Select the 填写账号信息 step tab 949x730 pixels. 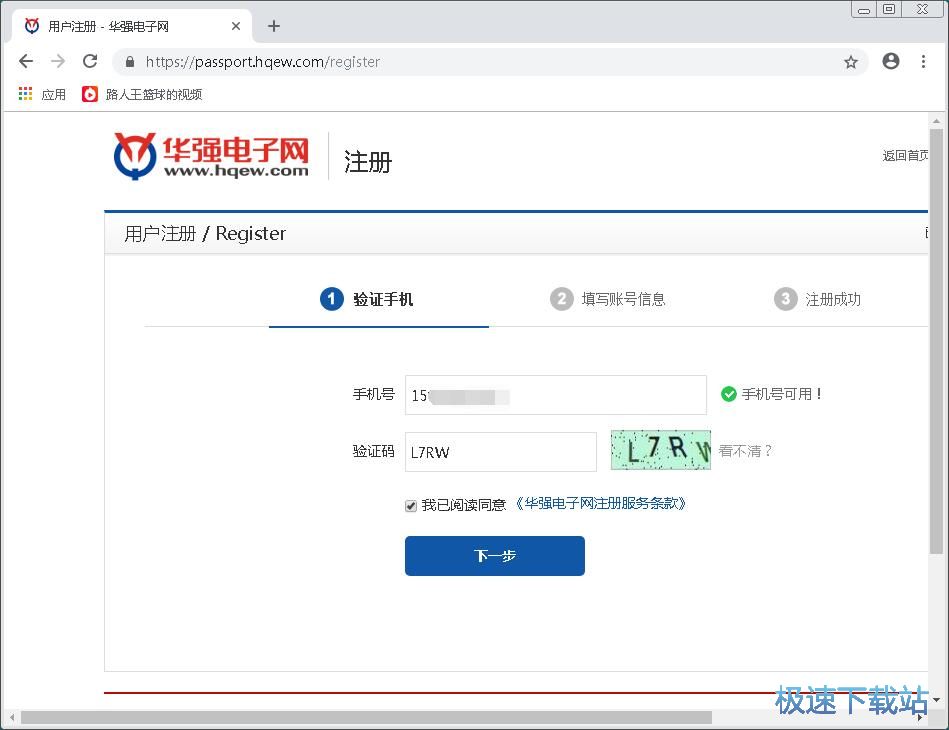coord(608,299)
